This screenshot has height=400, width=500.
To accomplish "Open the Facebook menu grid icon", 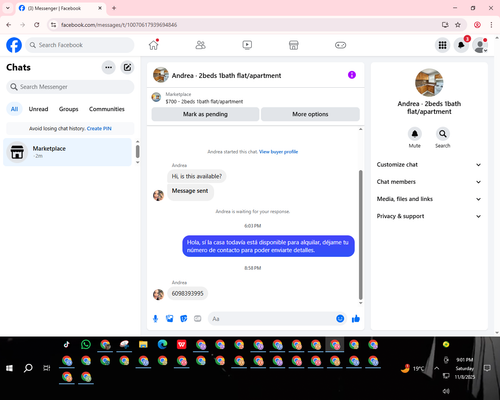I will [442, 45].
